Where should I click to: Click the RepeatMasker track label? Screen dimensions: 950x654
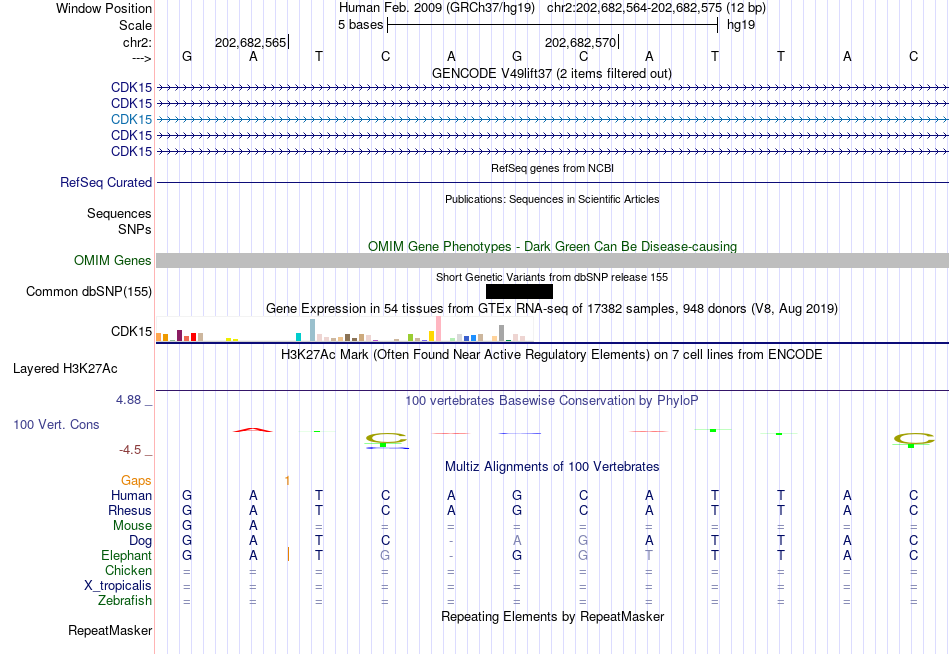click(110, 631)
